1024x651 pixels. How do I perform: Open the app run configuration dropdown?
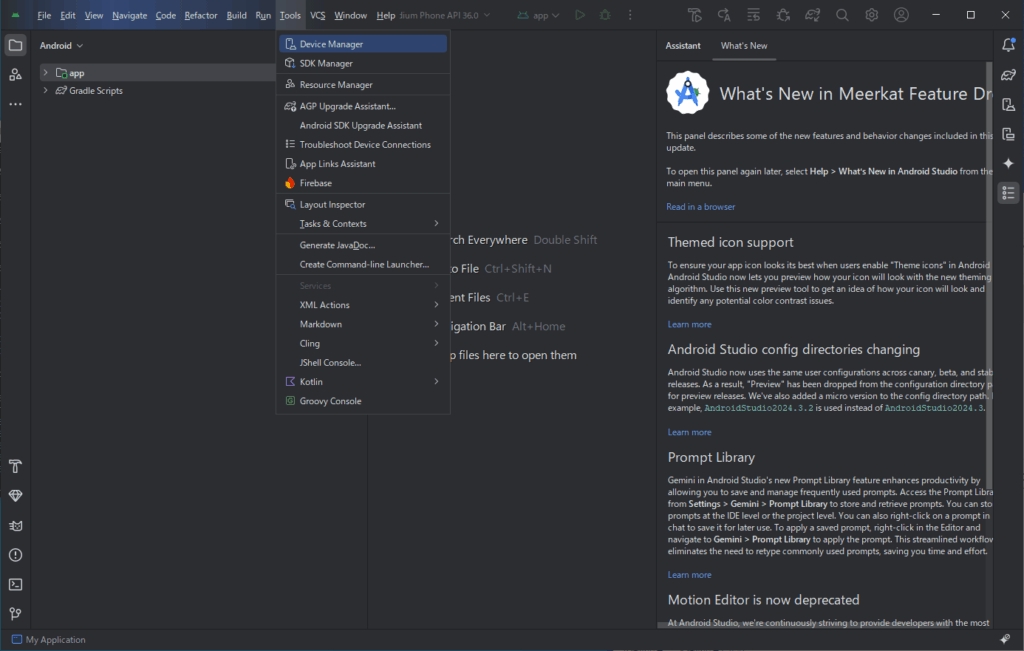click(539, 15)
